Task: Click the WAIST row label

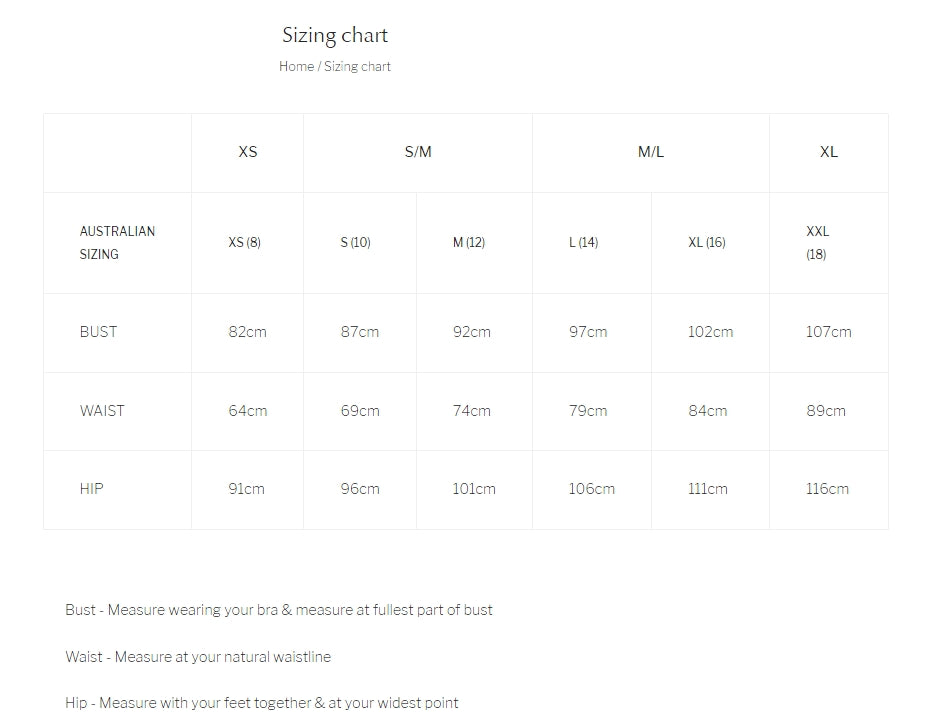Action: point(102,411)
